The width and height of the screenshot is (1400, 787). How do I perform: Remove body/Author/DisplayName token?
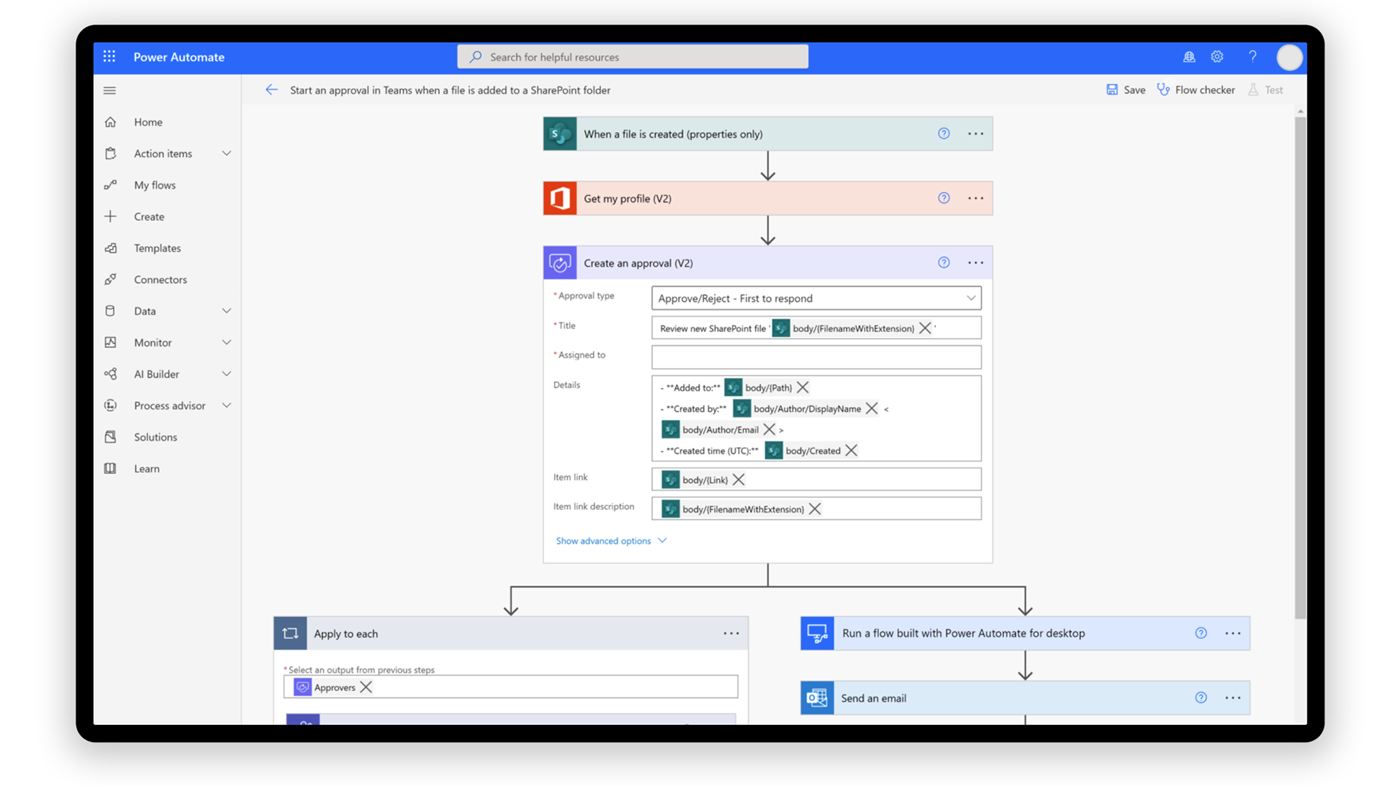click(x=872, y=408)
